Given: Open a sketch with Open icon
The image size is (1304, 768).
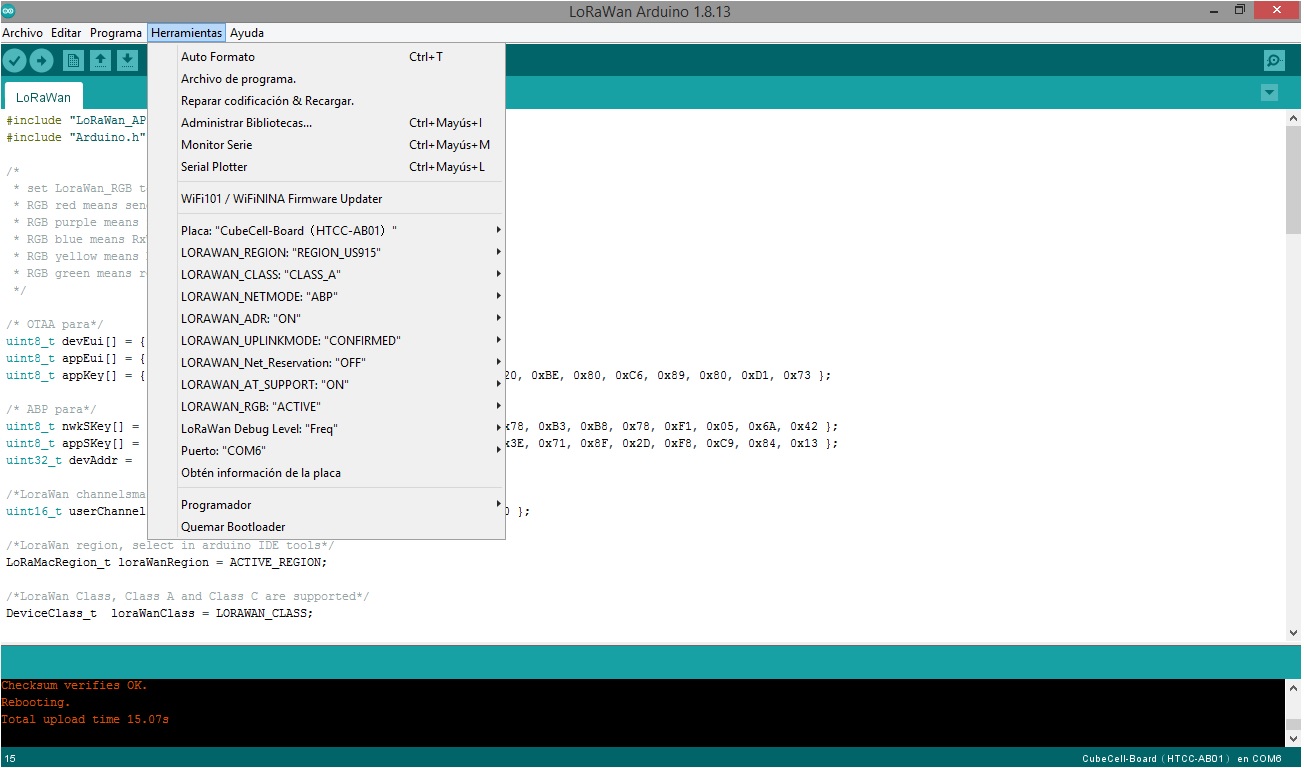Looking at the screenshot, I should [x=100, y=61].
